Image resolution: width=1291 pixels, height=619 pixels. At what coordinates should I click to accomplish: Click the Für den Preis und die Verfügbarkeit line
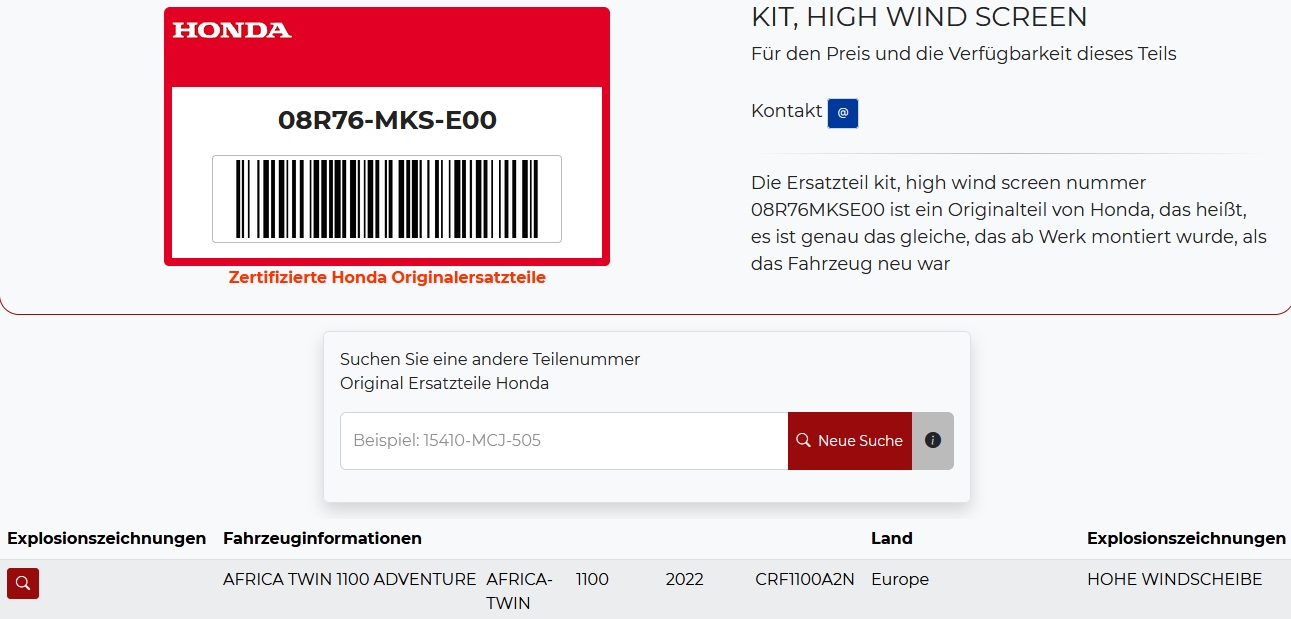click(963, 54)
